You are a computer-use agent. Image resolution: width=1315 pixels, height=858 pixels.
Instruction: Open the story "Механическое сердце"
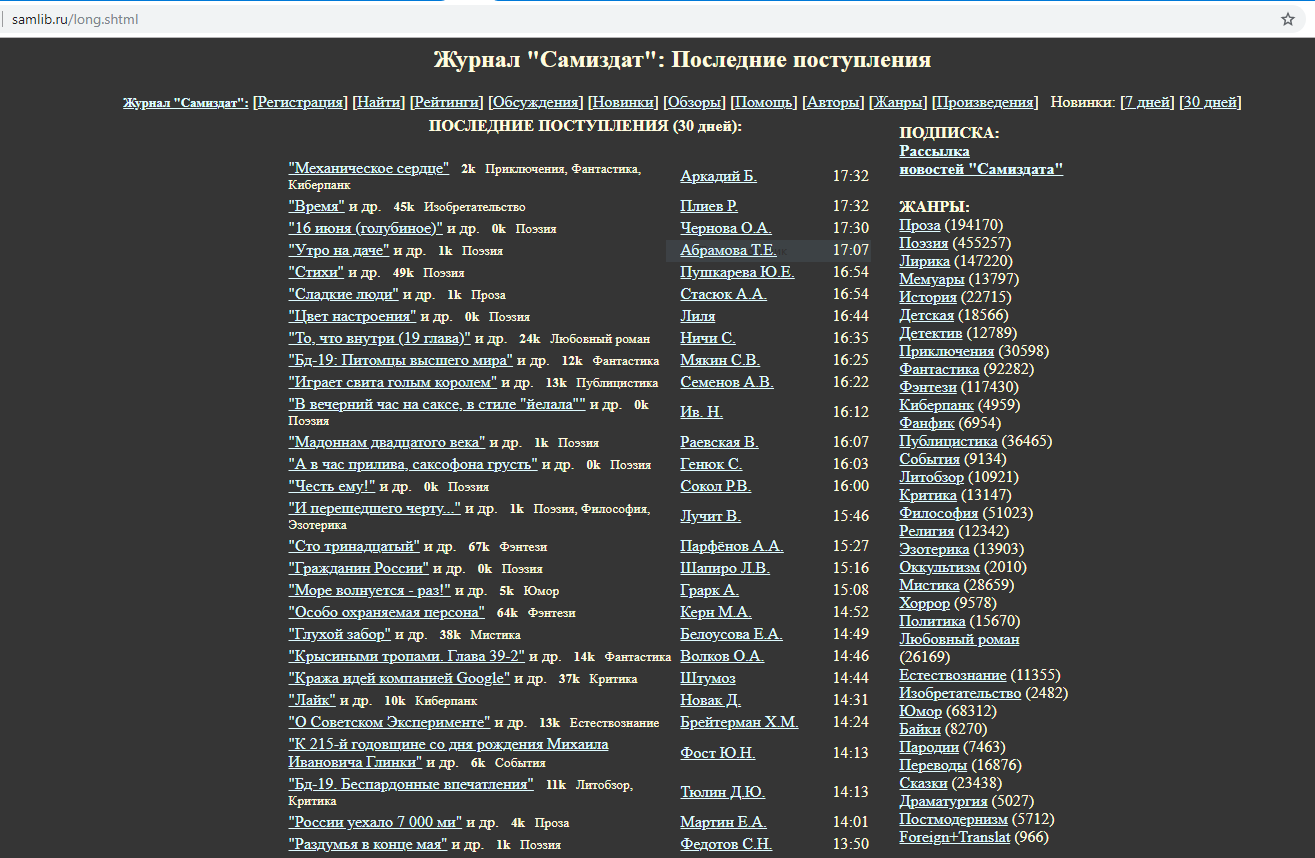[369, 167]
